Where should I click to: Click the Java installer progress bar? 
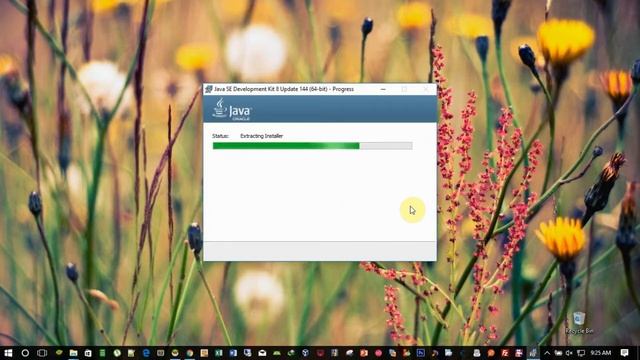[x=312, y=146]
